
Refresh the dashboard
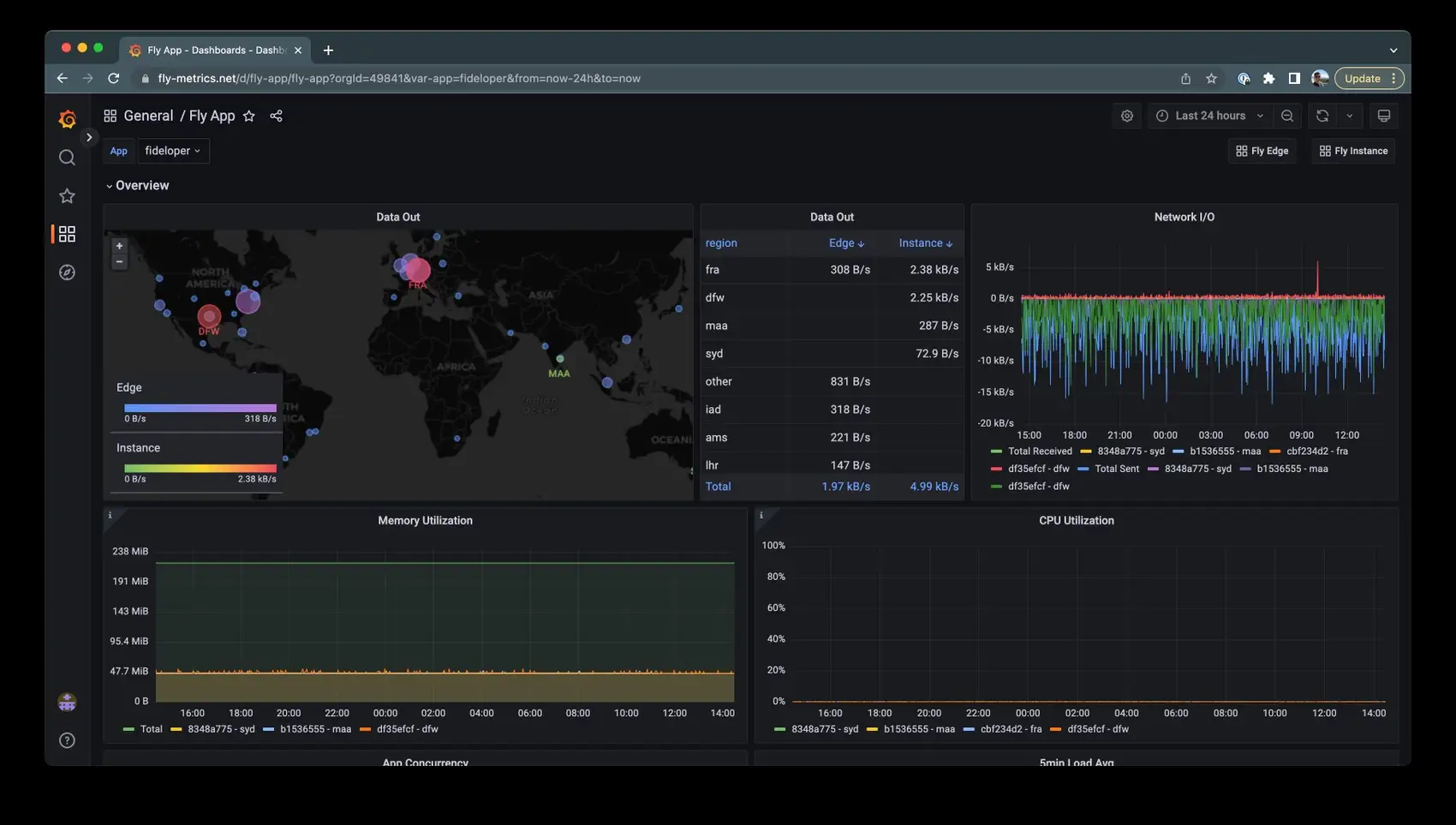point(1322,116)
